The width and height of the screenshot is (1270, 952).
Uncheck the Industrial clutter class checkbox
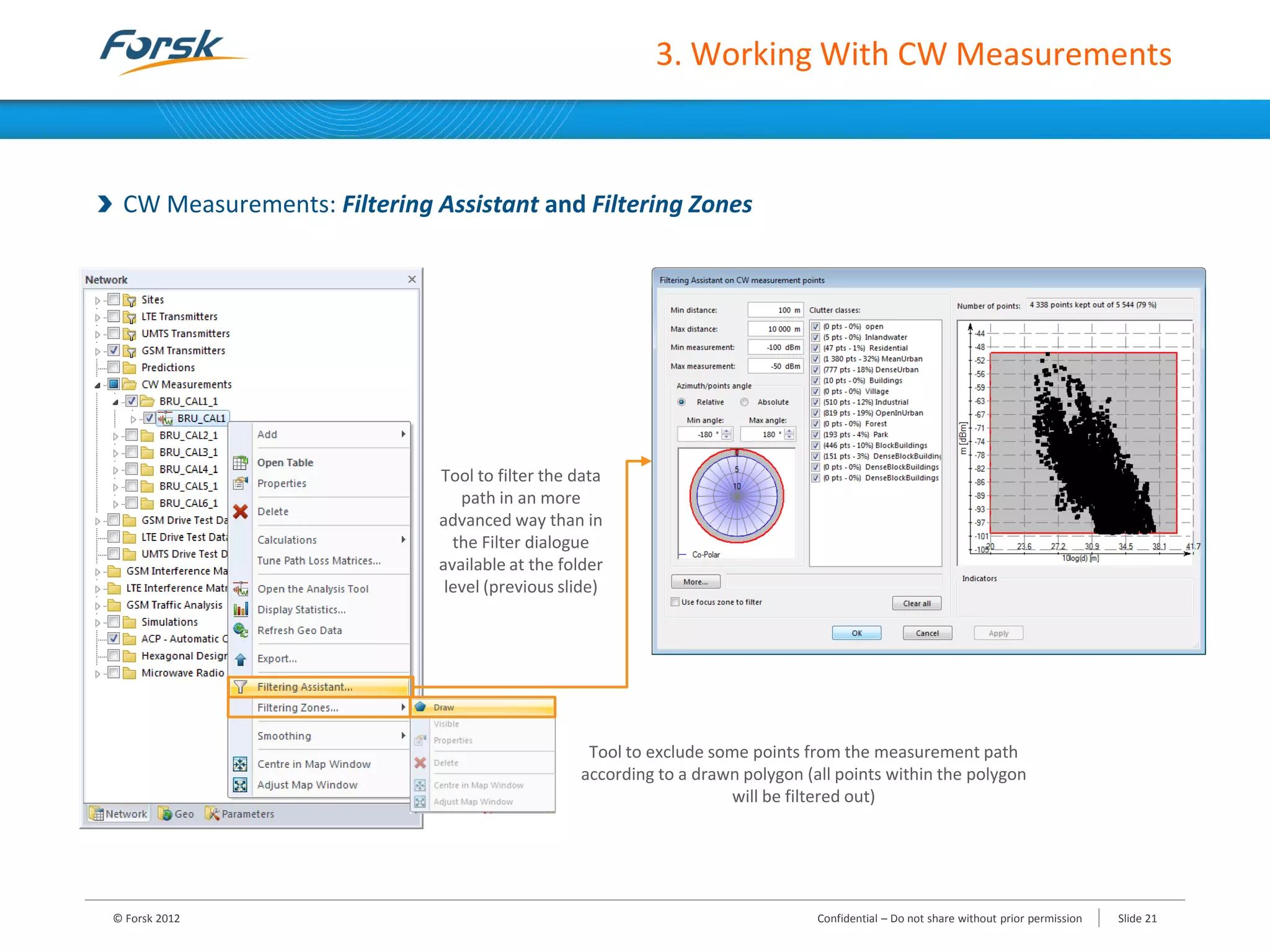[815, 402]
